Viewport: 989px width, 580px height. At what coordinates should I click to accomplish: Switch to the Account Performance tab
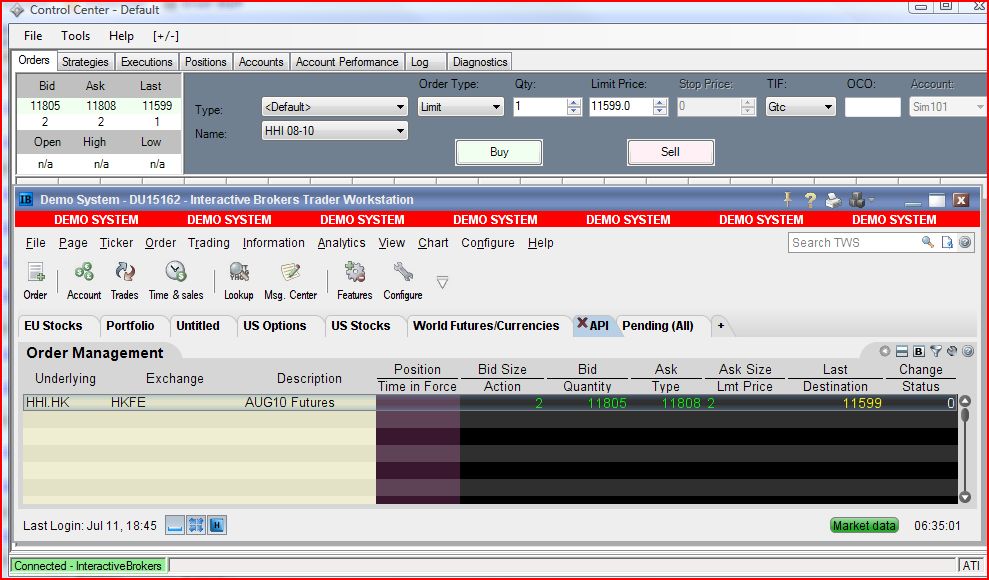[347, 62]
